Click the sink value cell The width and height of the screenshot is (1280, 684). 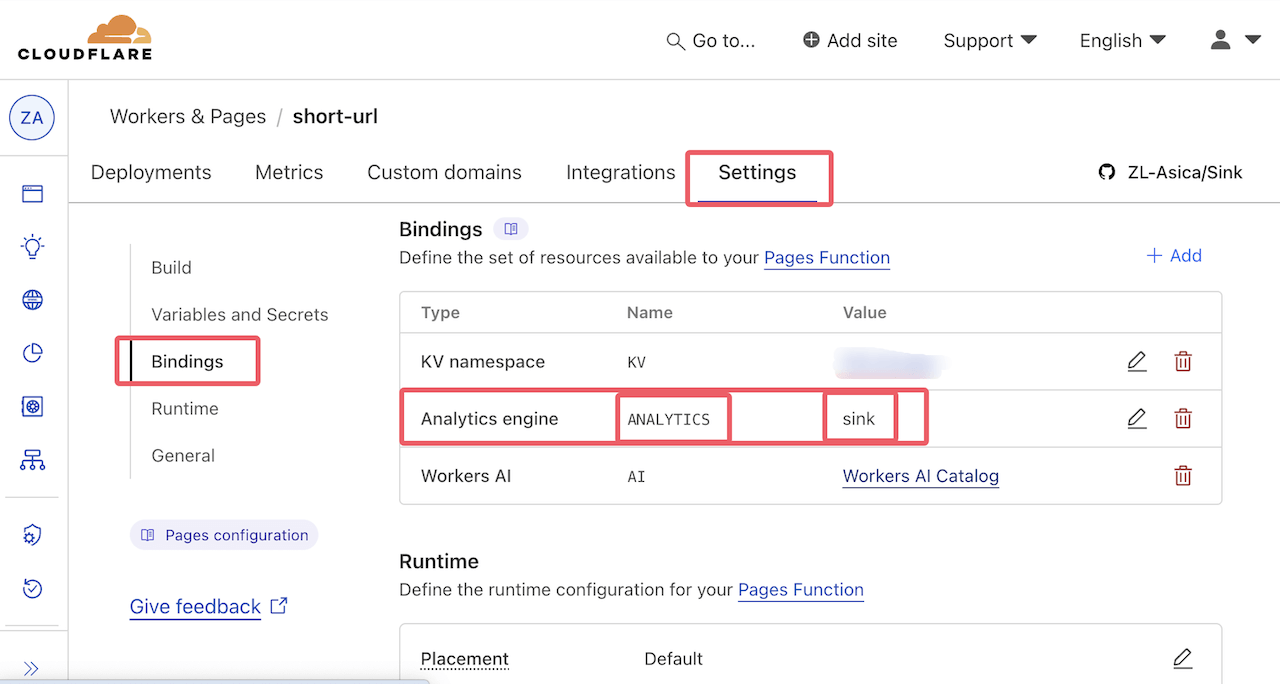click(x=859, y=419)
